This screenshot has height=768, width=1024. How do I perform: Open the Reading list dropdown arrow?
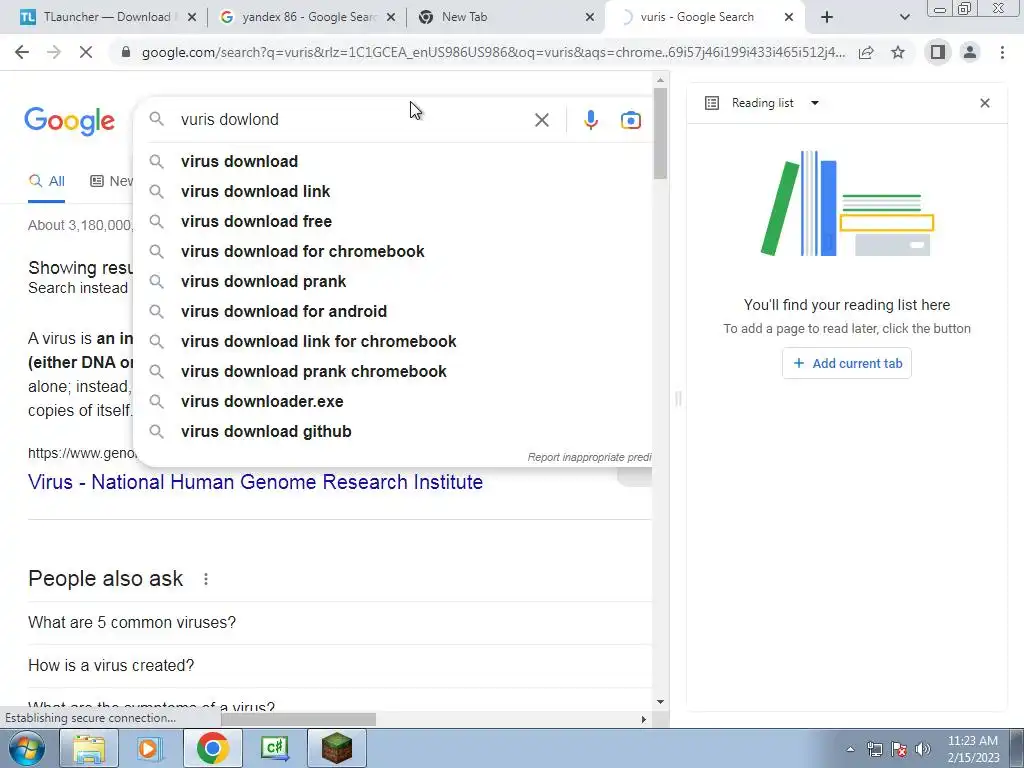pyautogui.click(x=814, y=103)
